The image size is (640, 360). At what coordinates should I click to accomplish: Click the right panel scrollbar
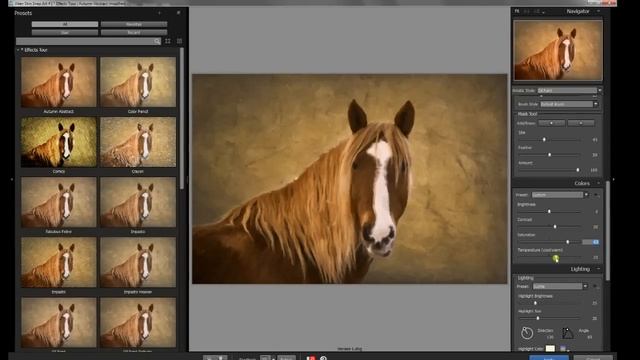click(608, 231)
